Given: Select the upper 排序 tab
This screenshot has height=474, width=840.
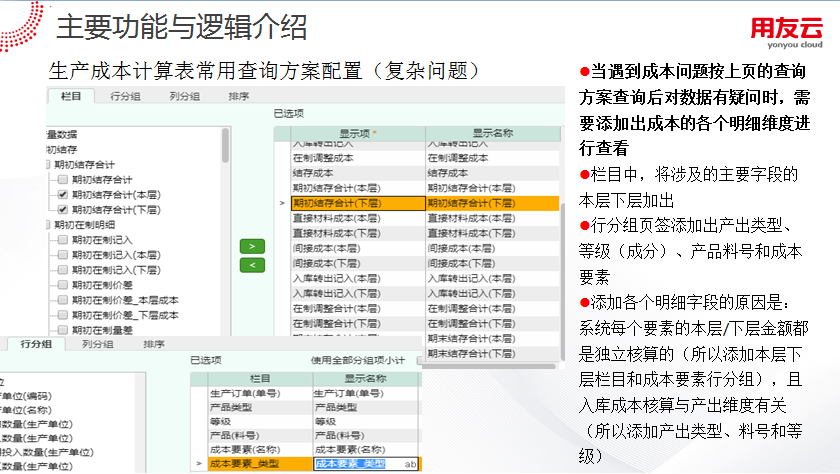Looking at the screenshot, I should coord(239,96).
